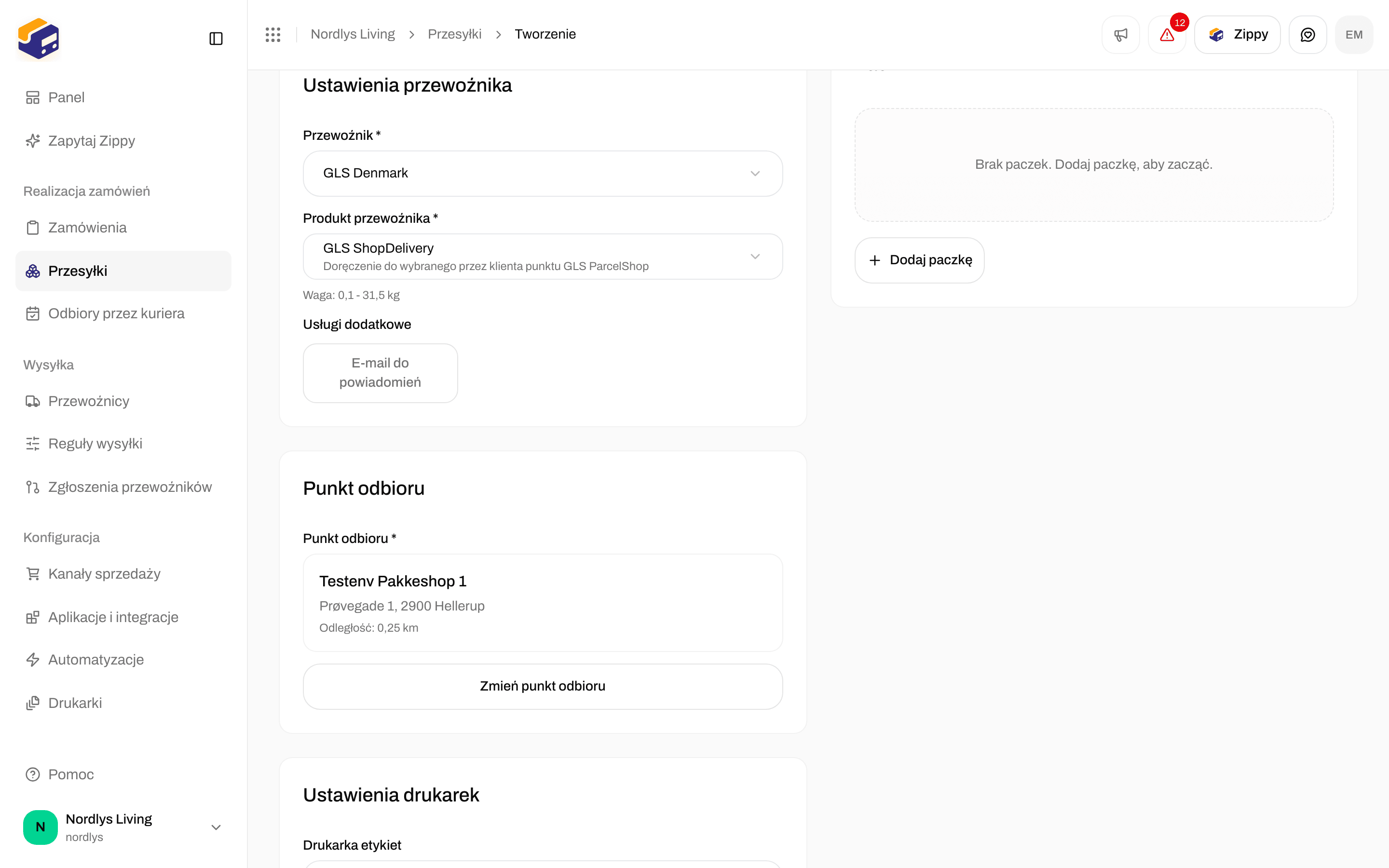1389x868 pixels.
Task: Click the Zippy logo in the sidebar
Action: click(39, 39)
